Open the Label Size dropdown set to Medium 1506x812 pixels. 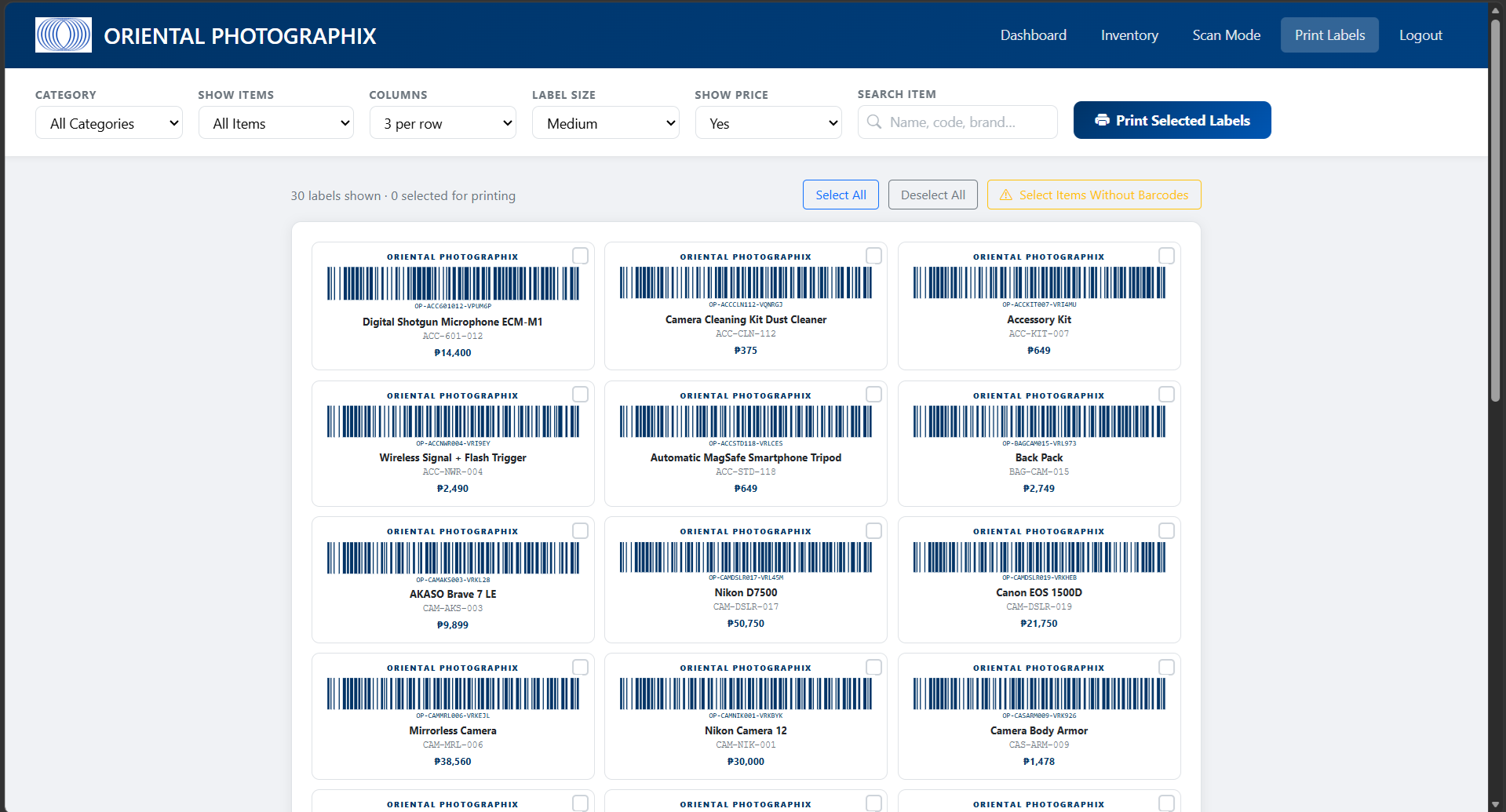(x=606, y=123)
